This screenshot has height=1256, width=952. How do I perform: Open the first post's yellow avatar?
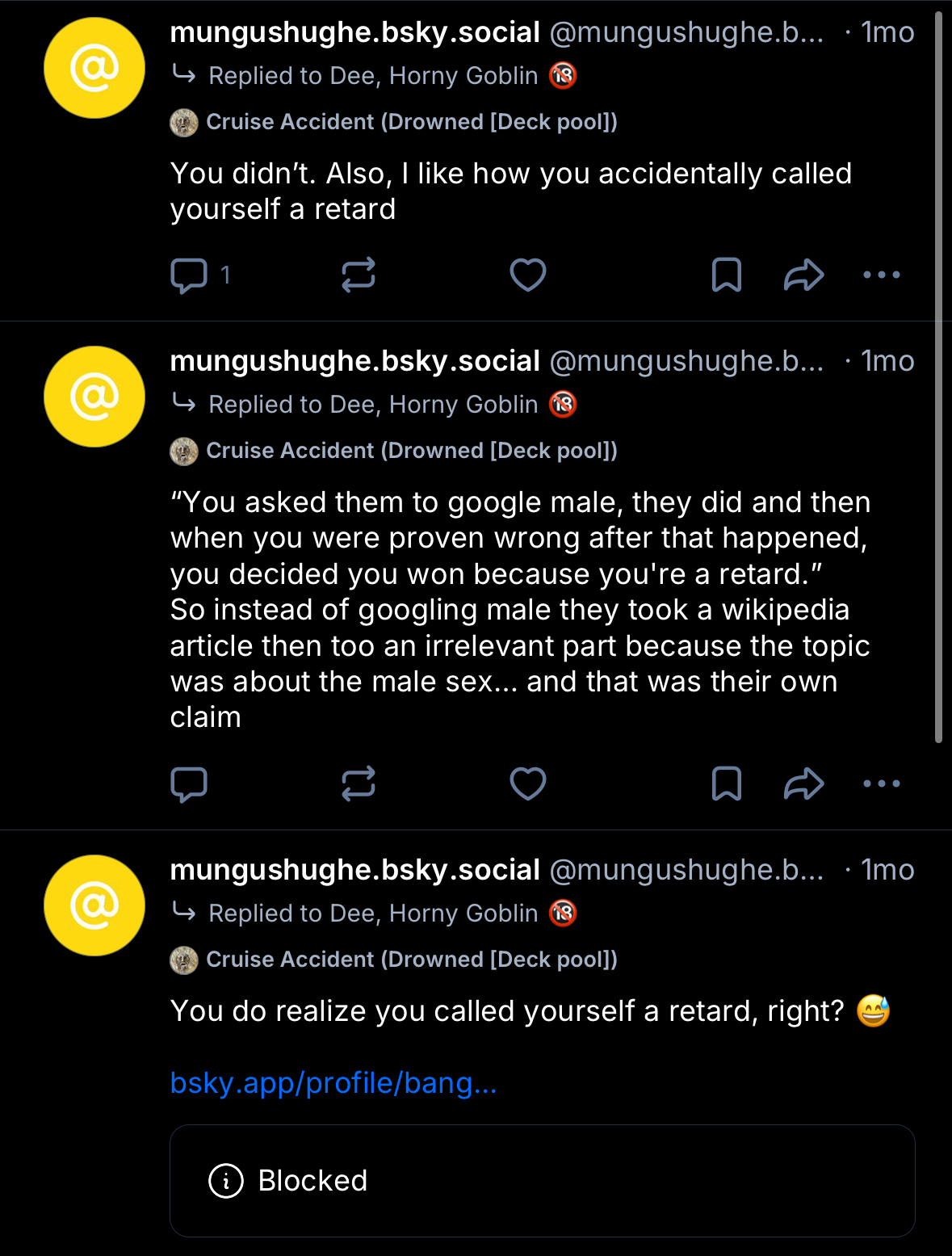[94, 68]
